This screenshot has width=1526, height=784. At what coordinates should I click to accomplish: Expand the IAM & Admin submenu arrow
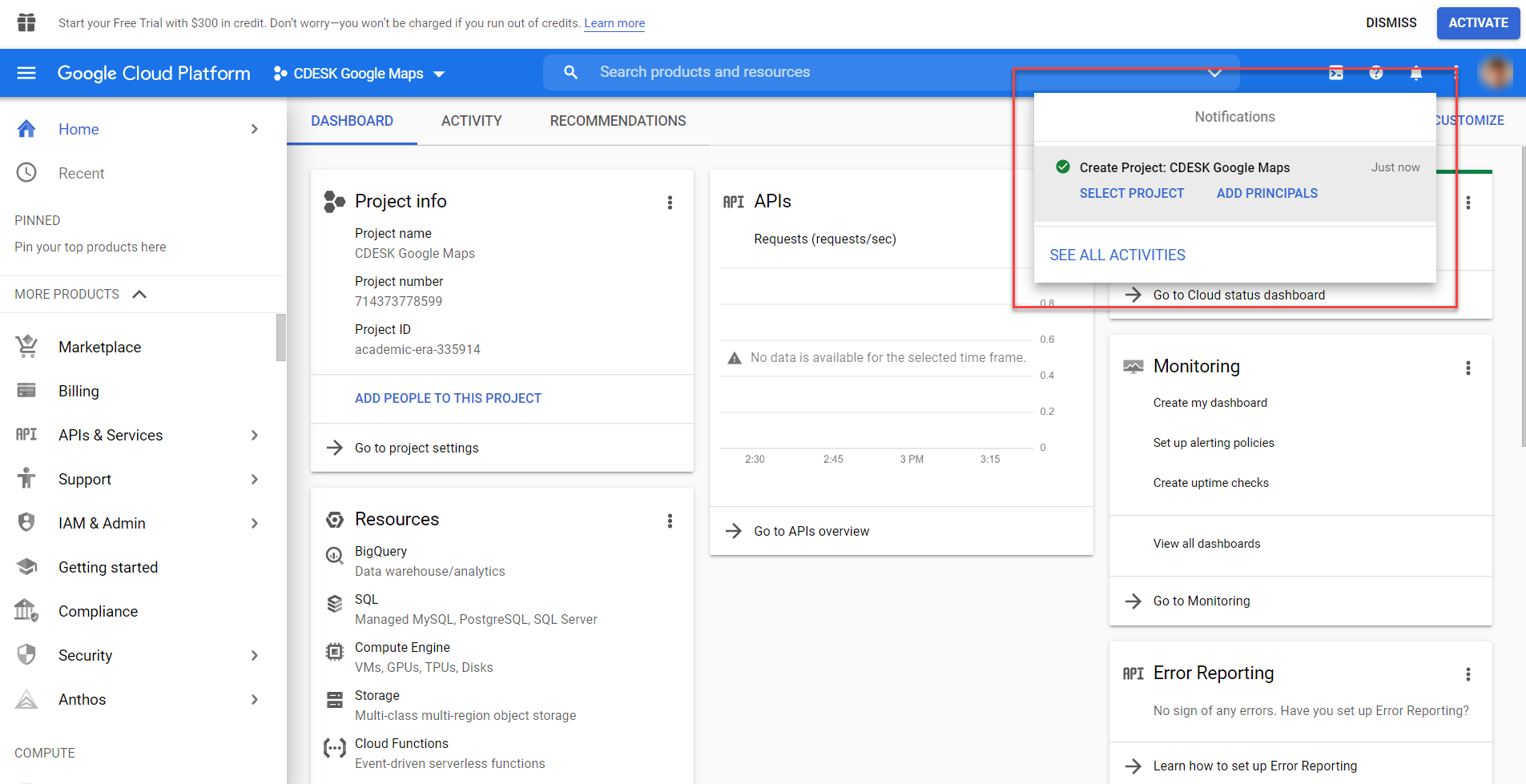pos(255,523)
